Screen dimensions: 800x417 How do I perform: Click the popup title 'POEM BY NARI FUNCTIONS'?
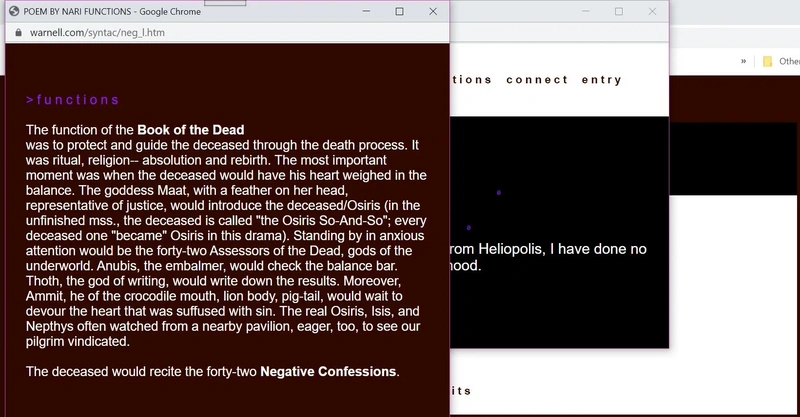(x=77, y=11)
